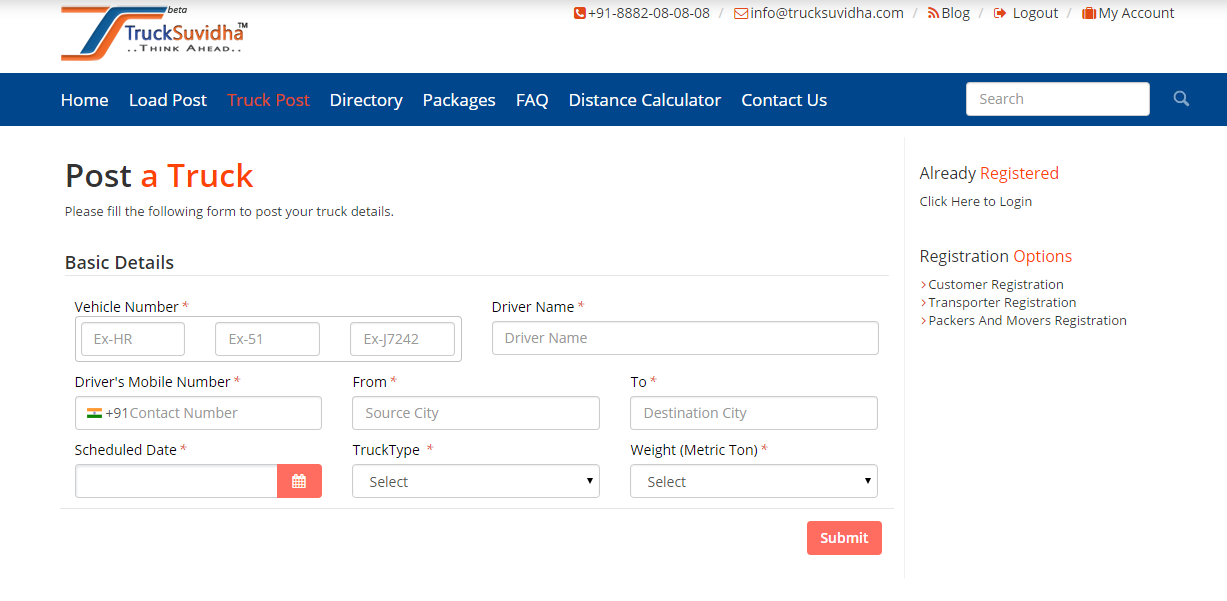
Task: Open the TruckType dropdown
Action: point(476,481)
